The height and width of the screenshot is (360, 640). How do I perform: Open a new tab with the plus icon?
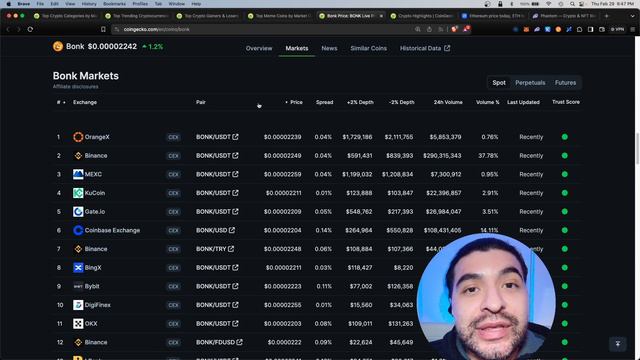coord(607,16)
